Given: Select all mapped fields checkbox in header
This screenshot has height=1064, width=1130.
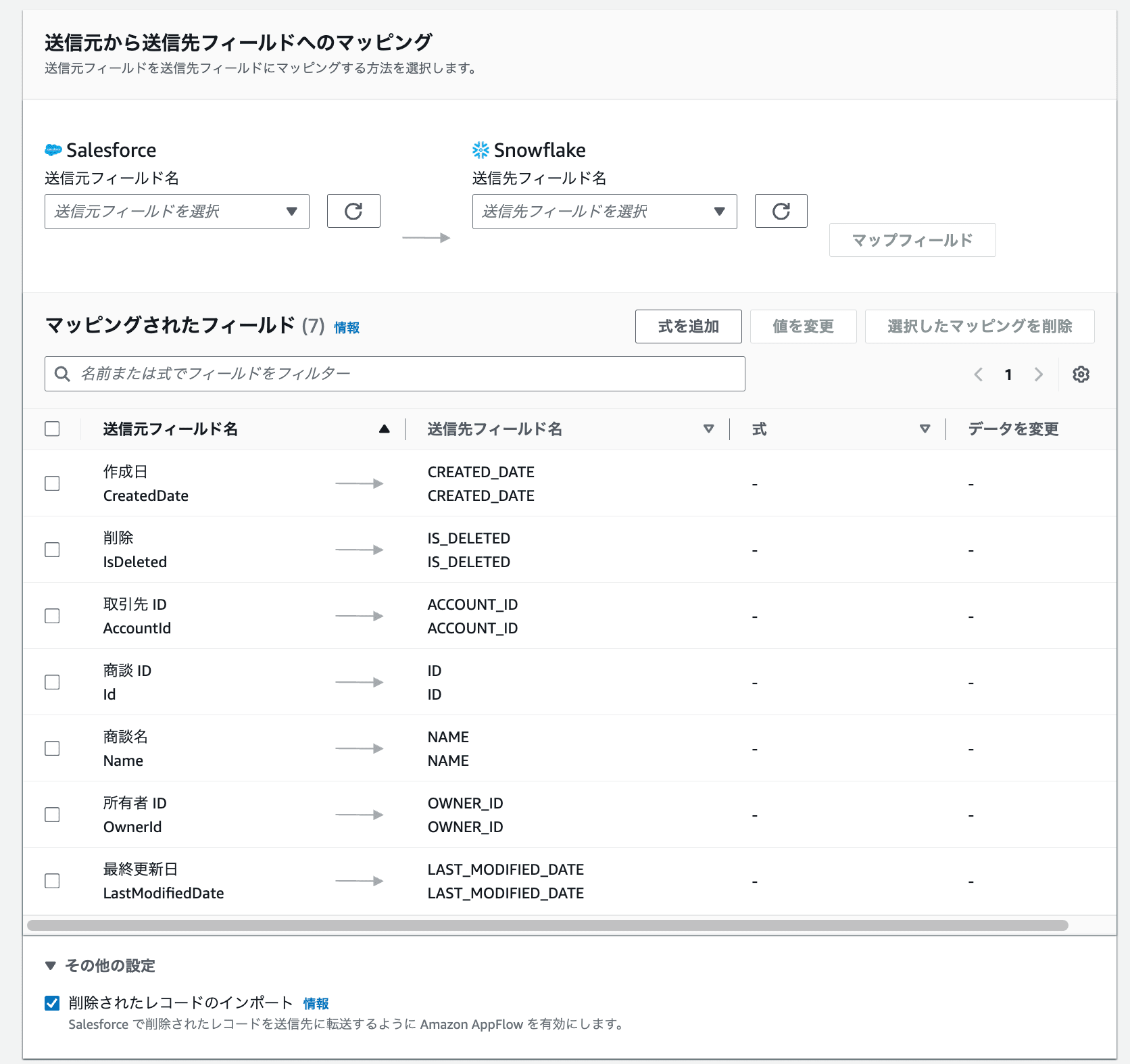Looking at the screenshot, I should tap(52, 429).
